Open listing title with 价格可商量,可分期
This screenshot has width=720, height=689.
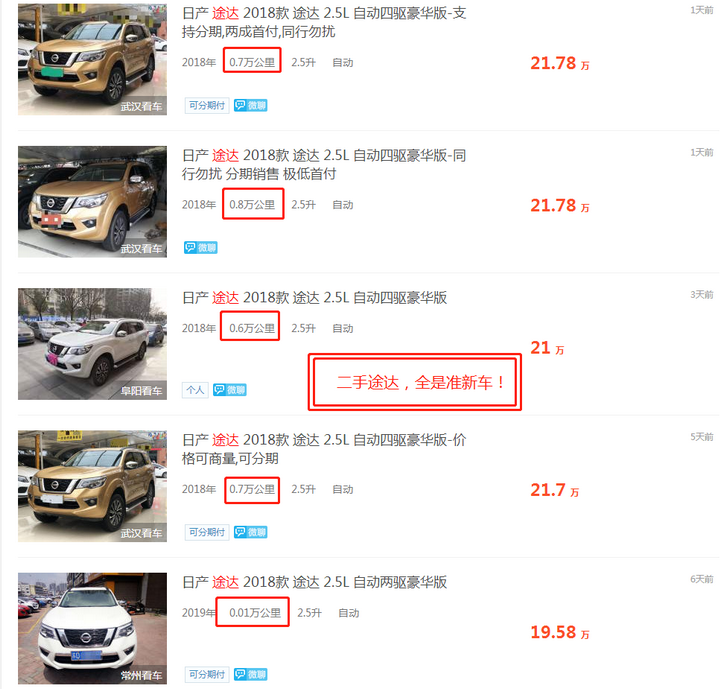click(324, 449)
